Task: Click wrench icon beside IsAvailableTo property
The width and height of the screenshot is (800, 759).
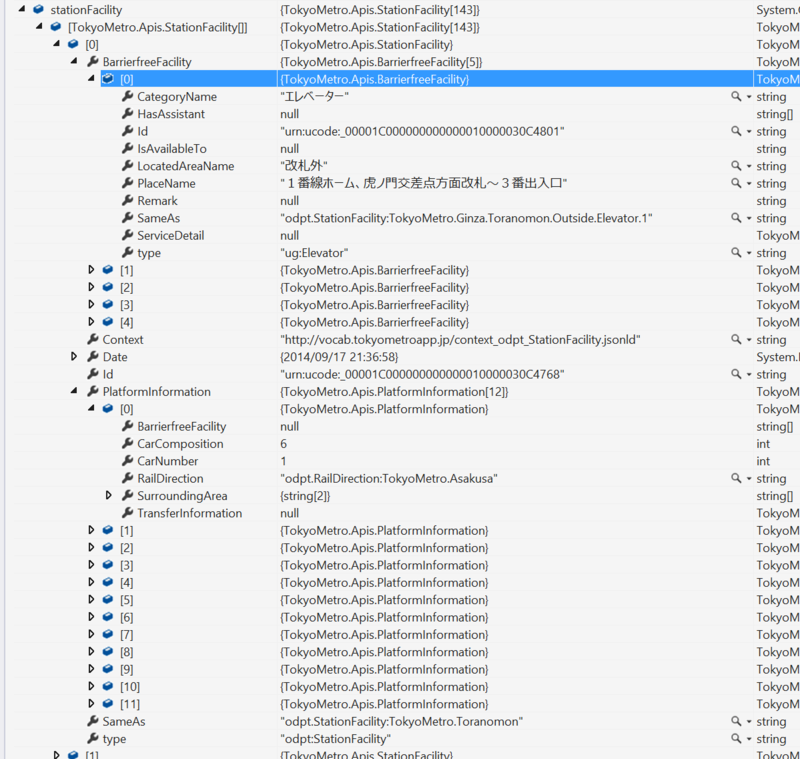Action: [128, 148]
